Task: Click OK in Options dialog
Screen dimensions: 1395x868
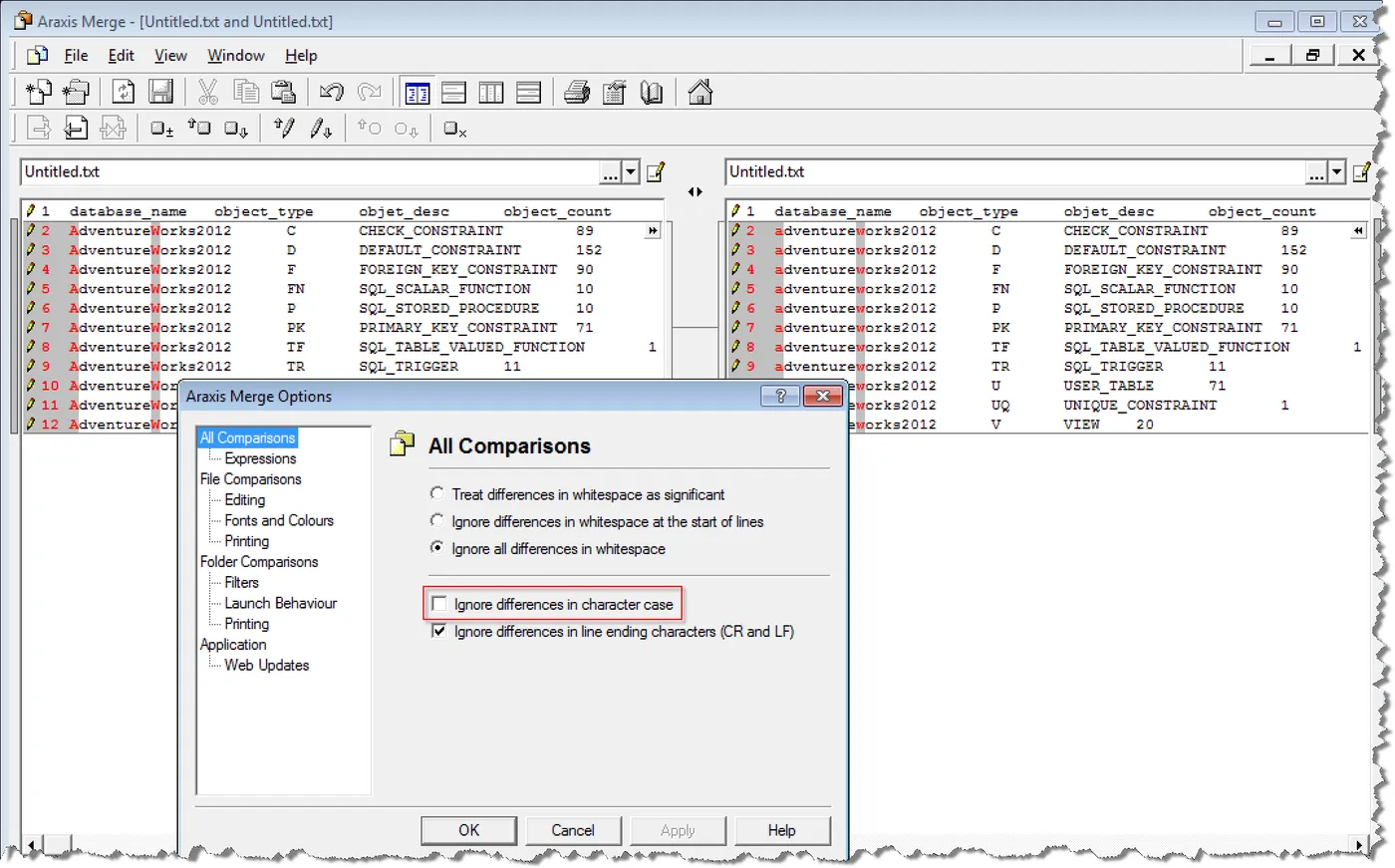Action: (468, 830)
